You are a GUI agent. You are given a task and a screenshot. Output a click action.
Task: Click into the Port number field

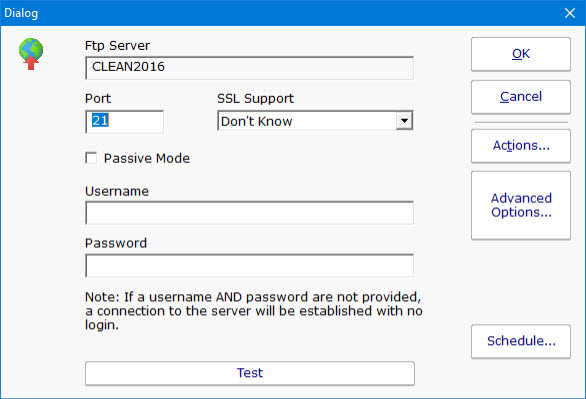point(124,121)
